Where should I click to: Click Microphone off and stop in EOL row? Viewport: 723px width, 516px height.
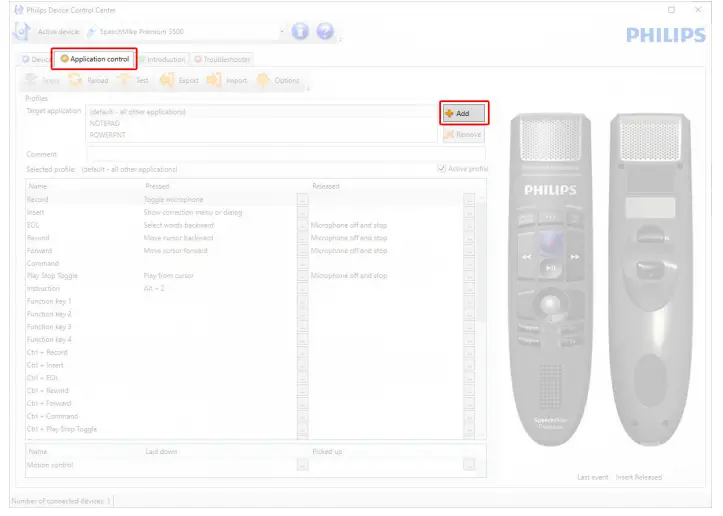point(349,225)
